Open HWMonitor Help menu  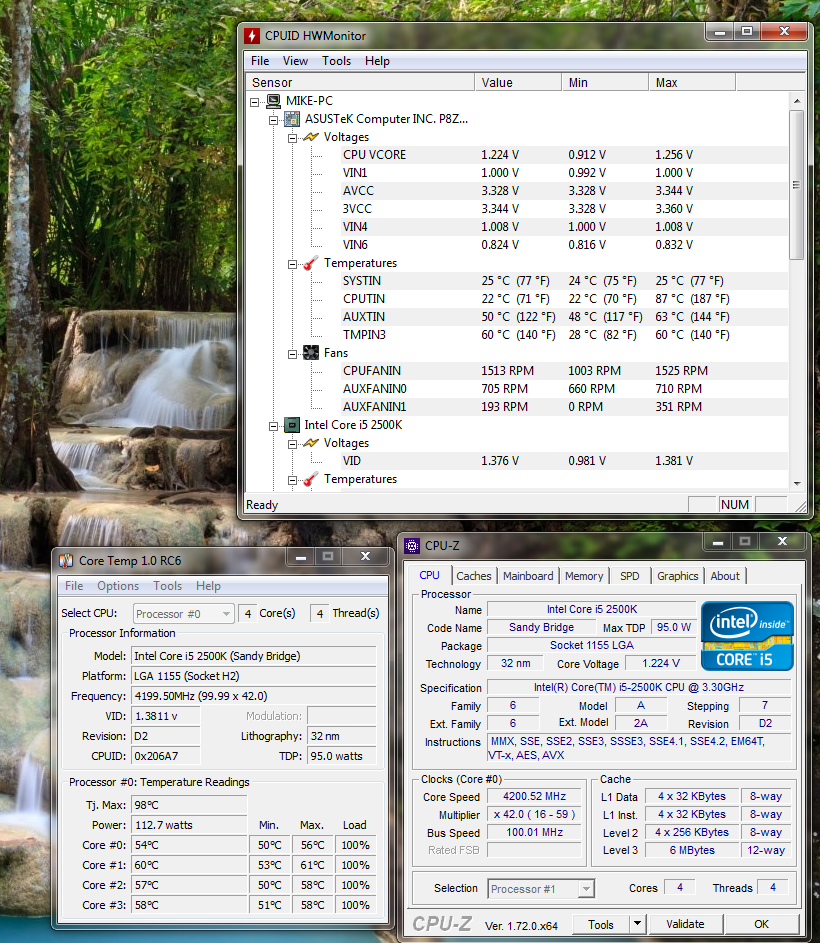coord(377,61)
